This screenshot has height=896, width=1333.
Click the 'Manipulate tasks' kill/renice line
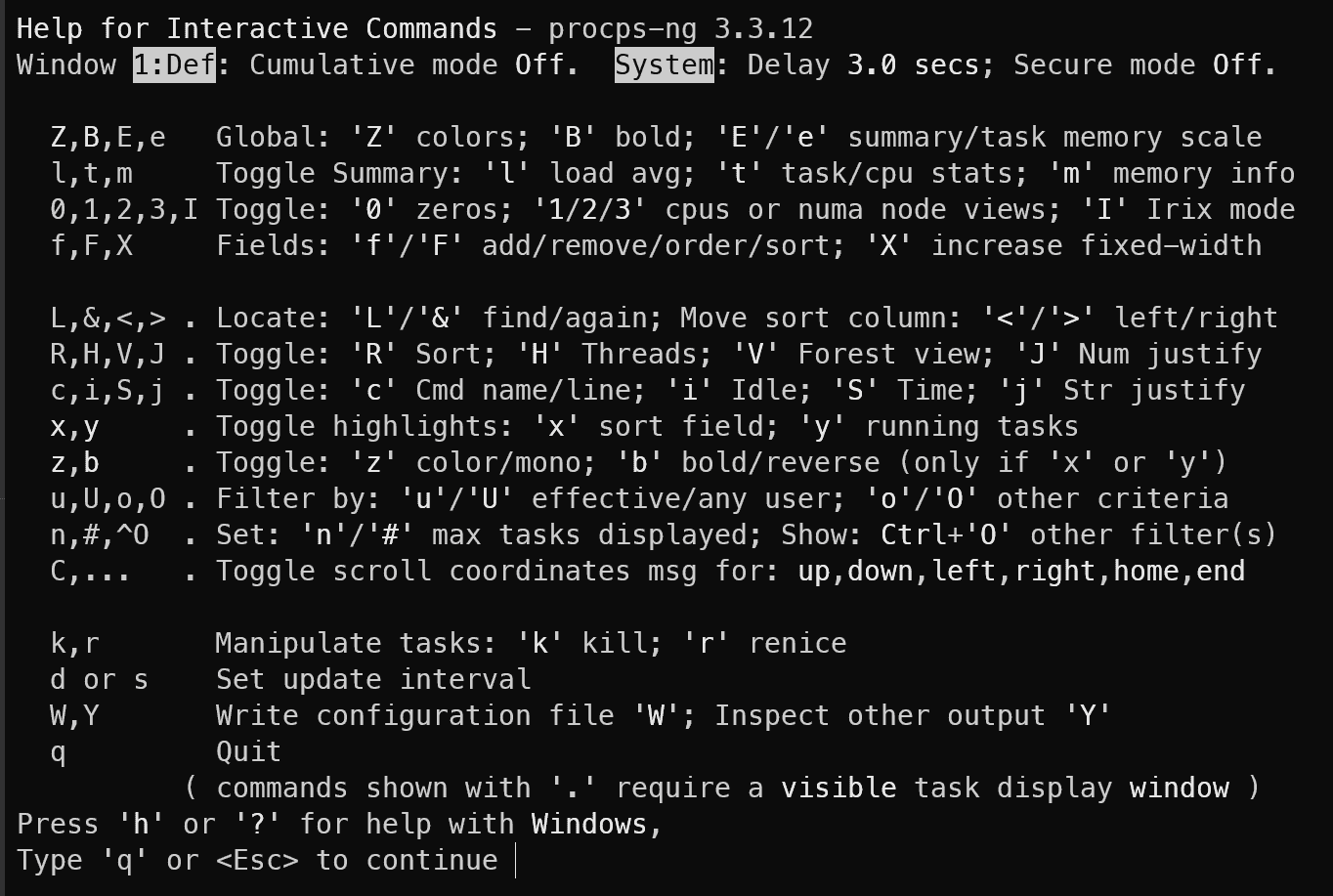(x=531, y=644)
